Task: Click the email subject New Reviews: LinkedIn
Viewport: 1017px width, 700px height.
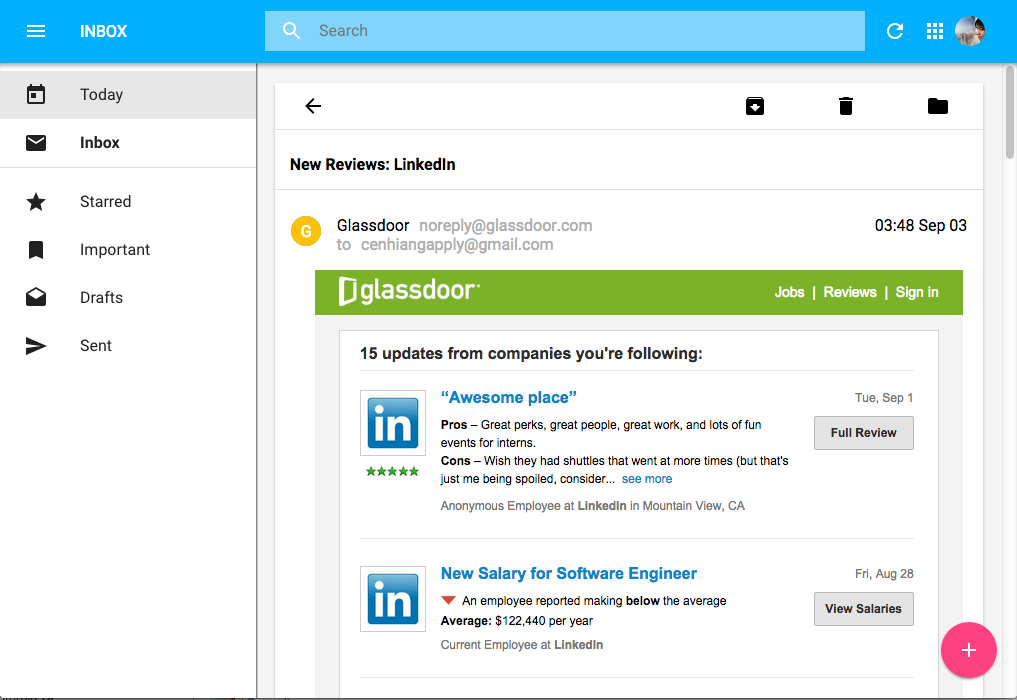Action: click(x=372, y=165)
